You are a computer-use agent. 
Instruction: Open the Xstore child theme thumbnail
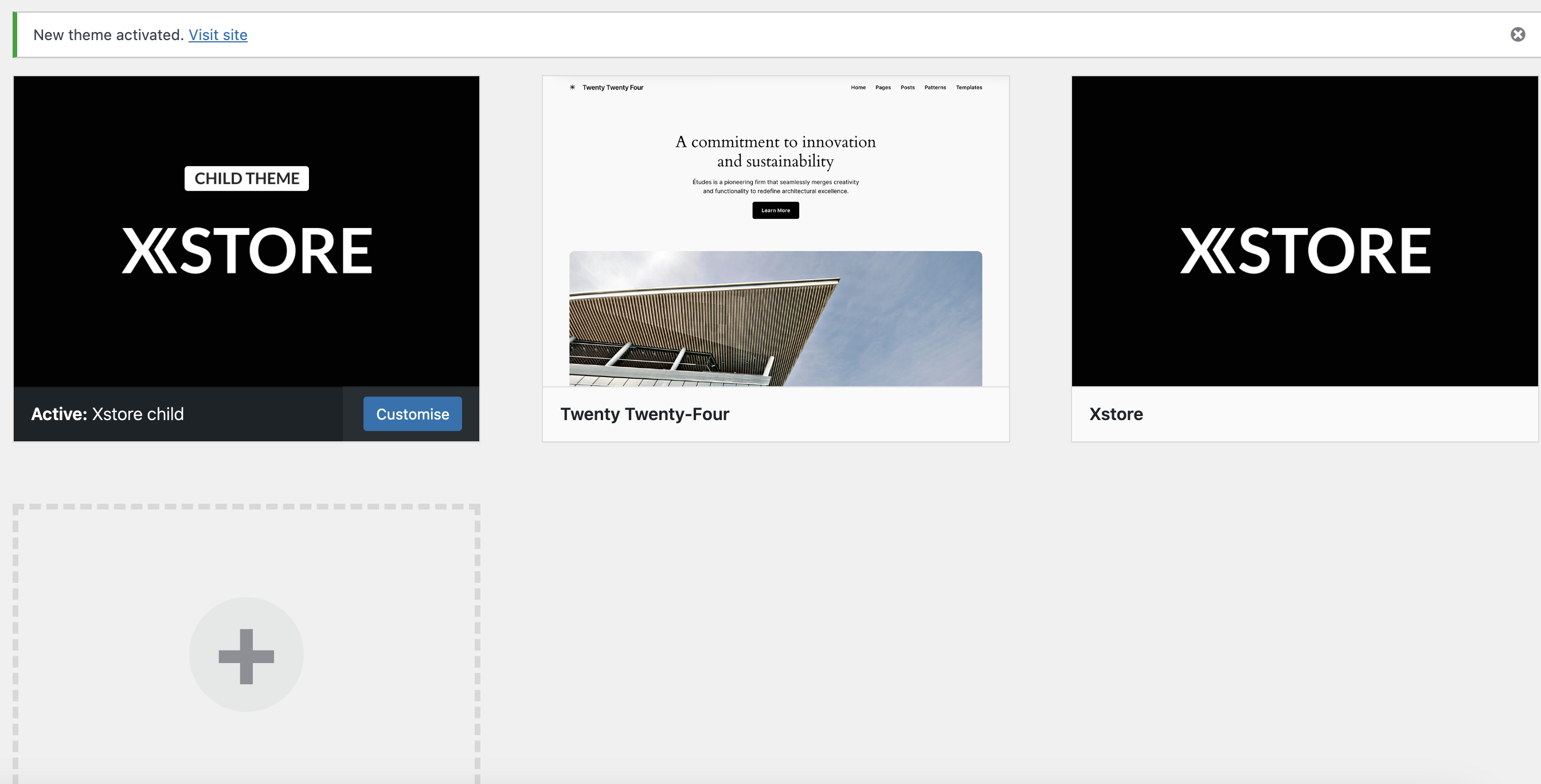[247, 231]
